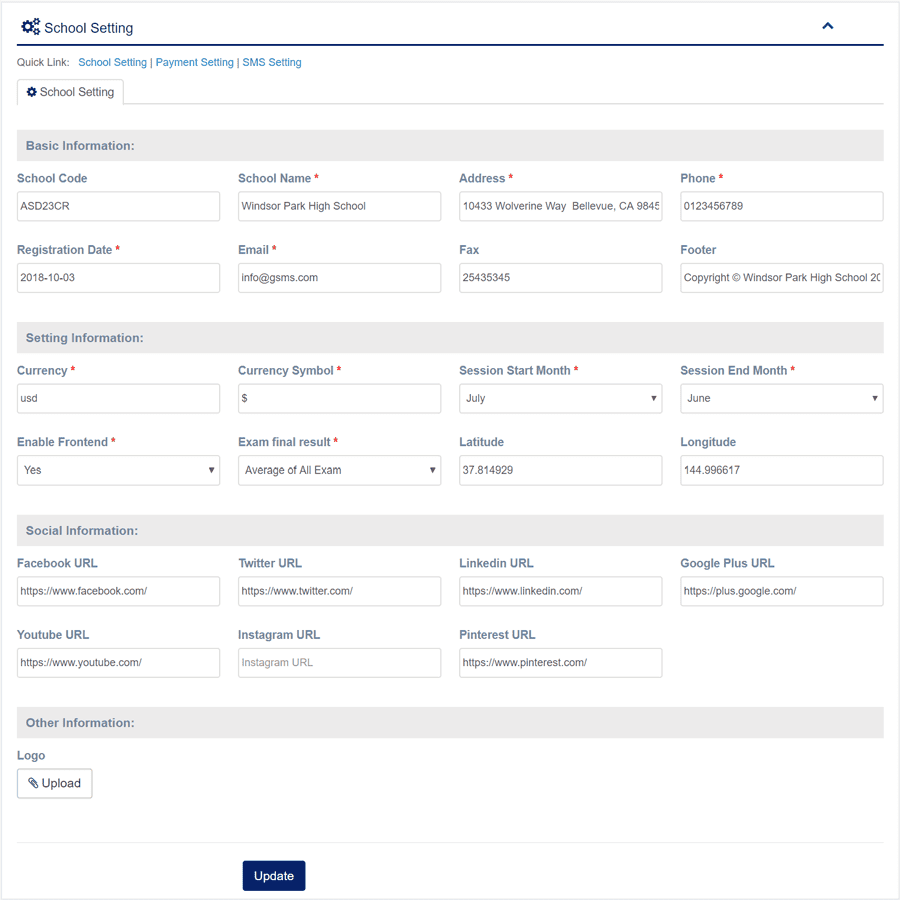Open the Exam final result dropdown

[x=339, y=470]
